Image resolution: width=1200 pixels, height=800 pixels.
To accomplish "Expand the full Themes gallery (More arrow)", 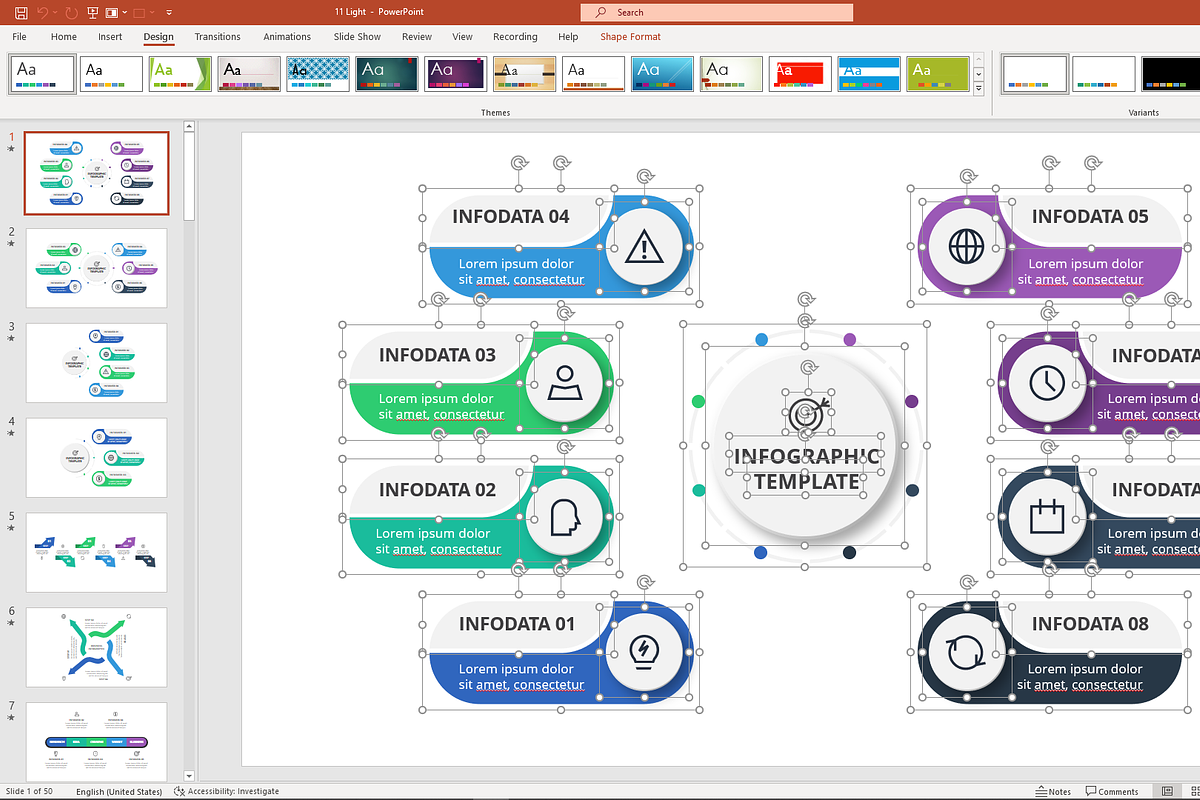I will pyautogui.click(x=980, y=87).
